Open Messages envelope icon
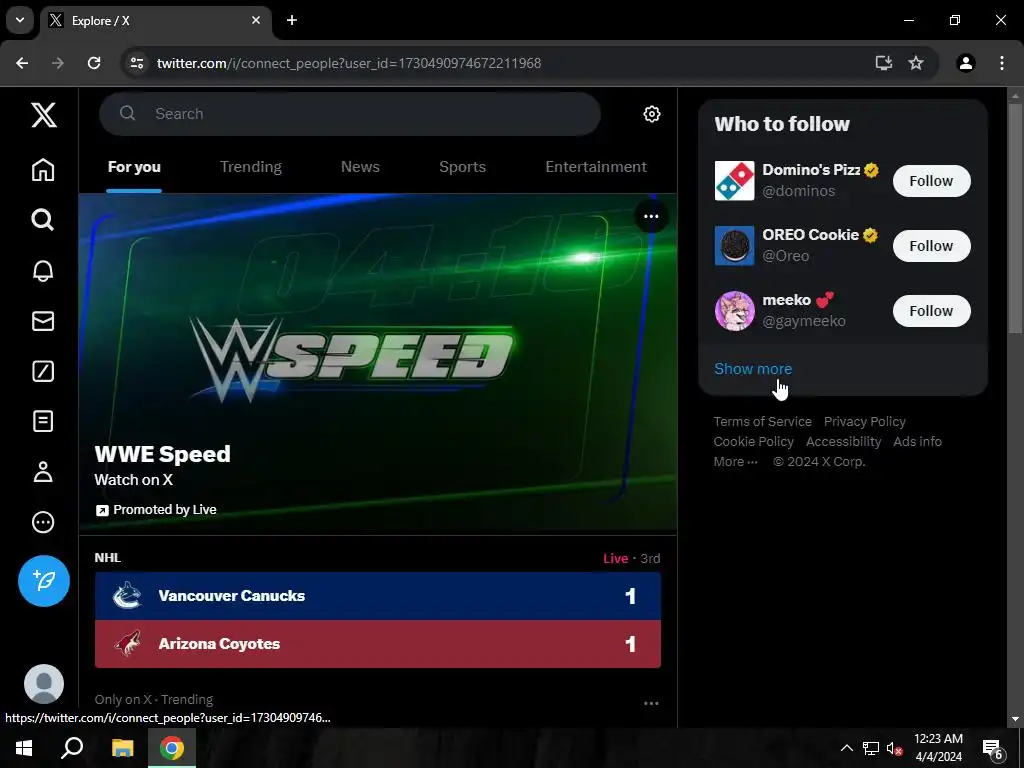The height and width of the screenshot is (768, 1024). (x=43, y=321)
